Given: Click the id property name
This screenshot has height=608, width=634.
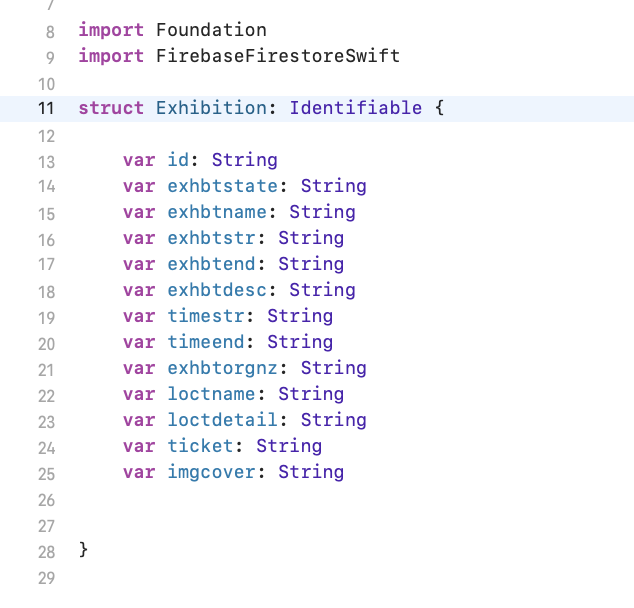Looking at the screenshot, I should pyautogui.click(x=178, y=160).
